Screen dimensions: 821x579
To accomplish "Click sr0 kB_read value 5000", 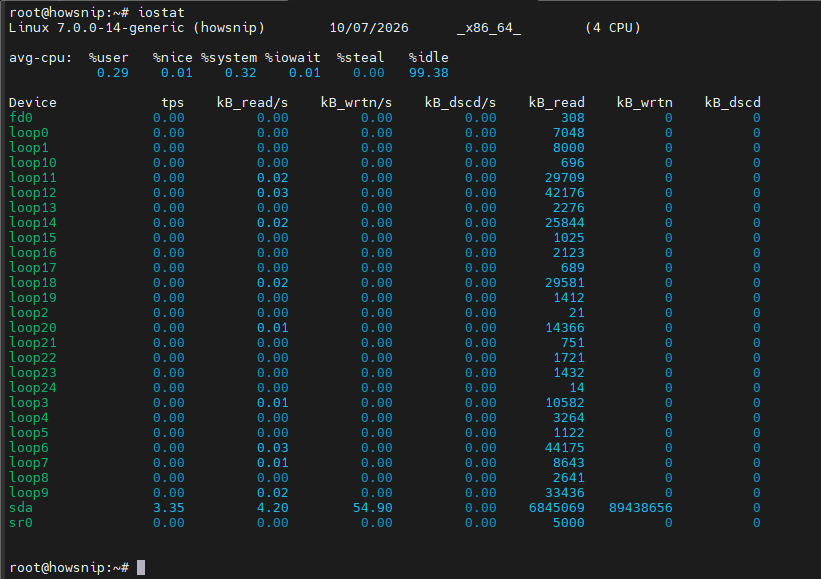I will pyautogui.click(x=569, y=523).
